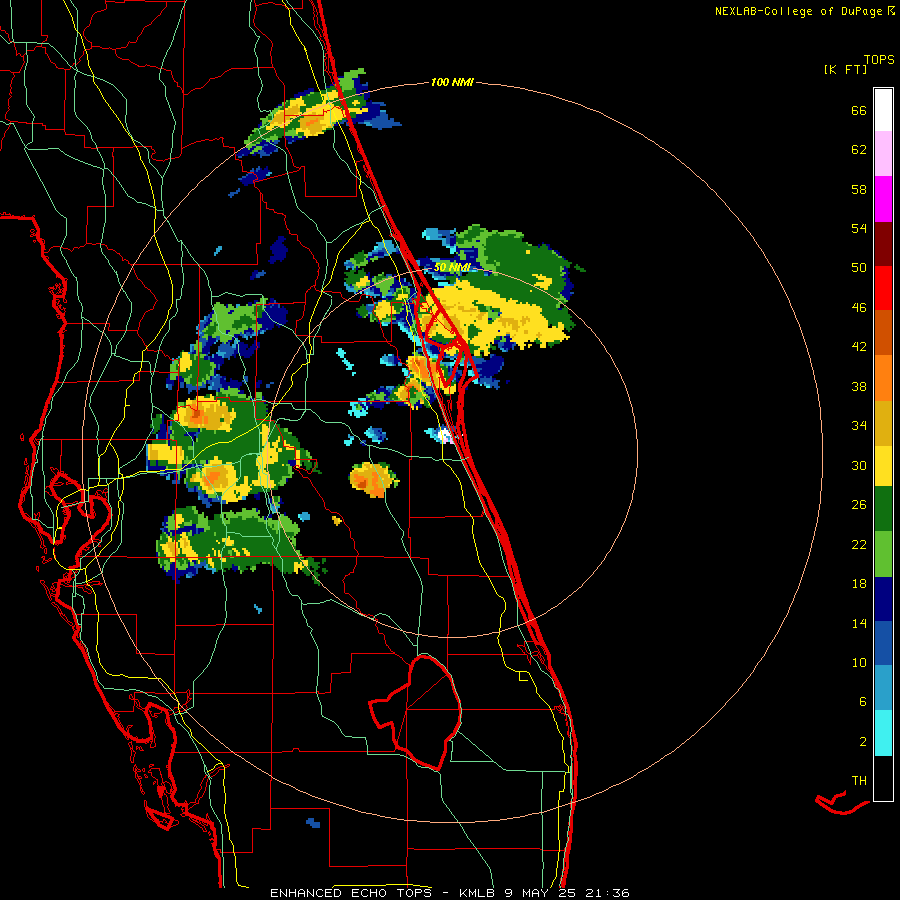Click the 'TOPS' legend heading

point(879,60)
